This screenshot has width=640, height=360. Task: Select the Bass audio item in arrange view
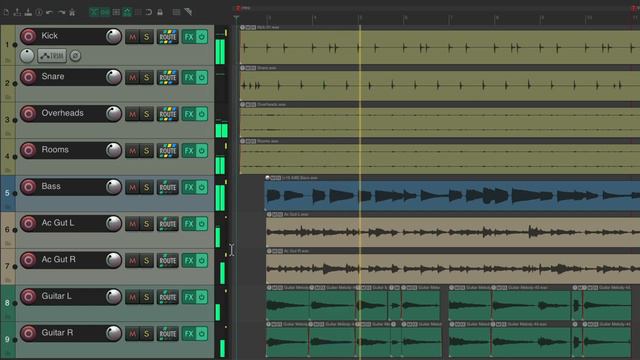[x=452, y=196]
